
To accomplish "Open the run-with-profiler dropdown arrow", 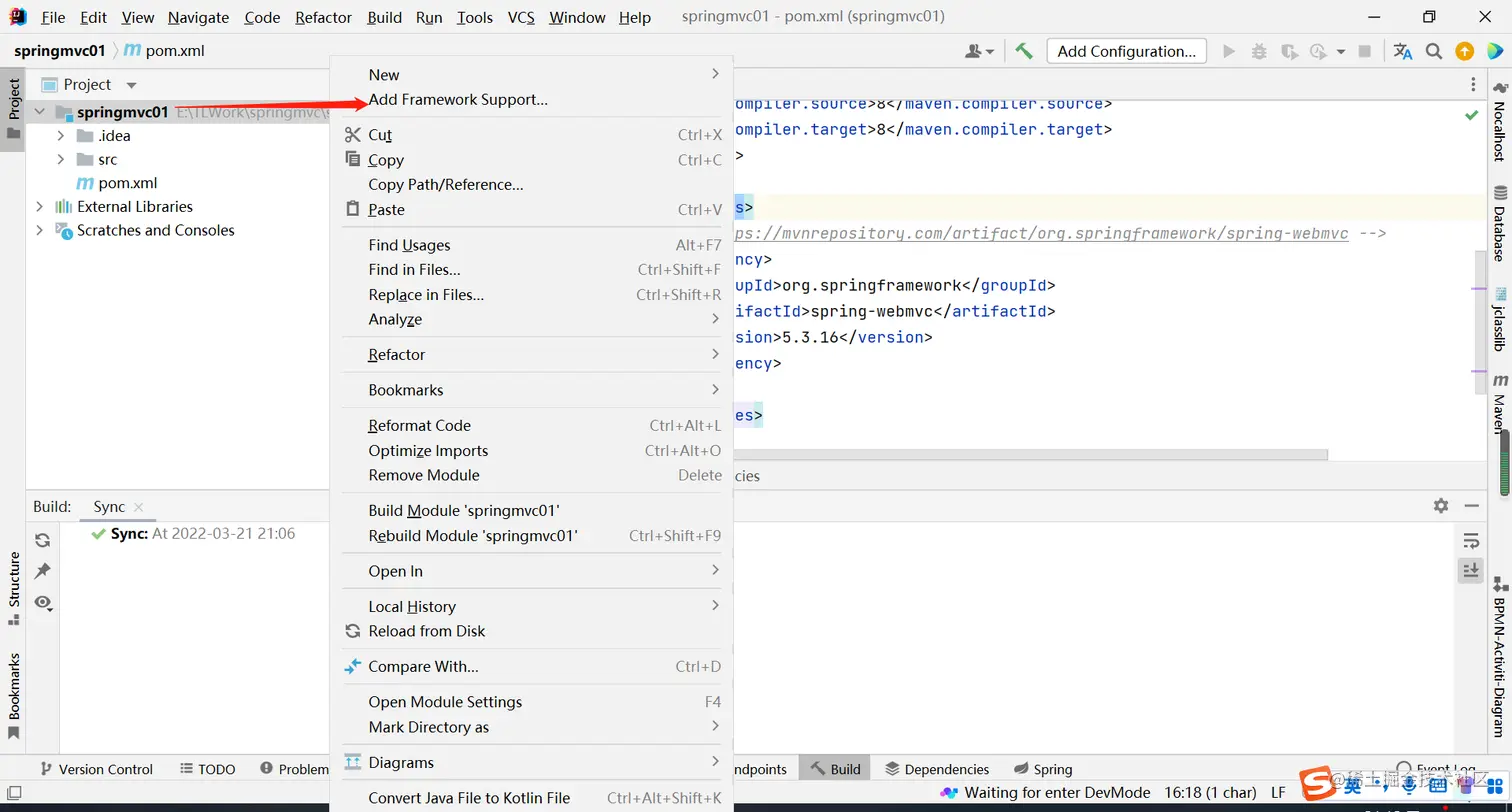I will click(x=1341, y=52).
